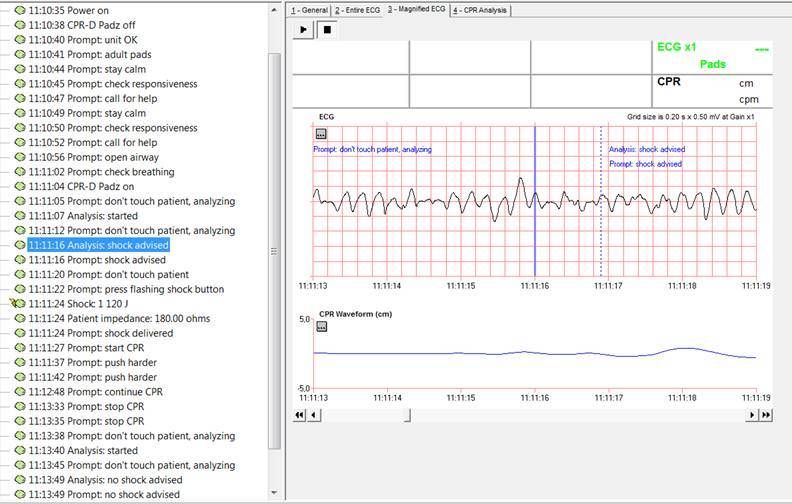Select 11:10:45 Prompt: check responsiveness

coord(113,84)
